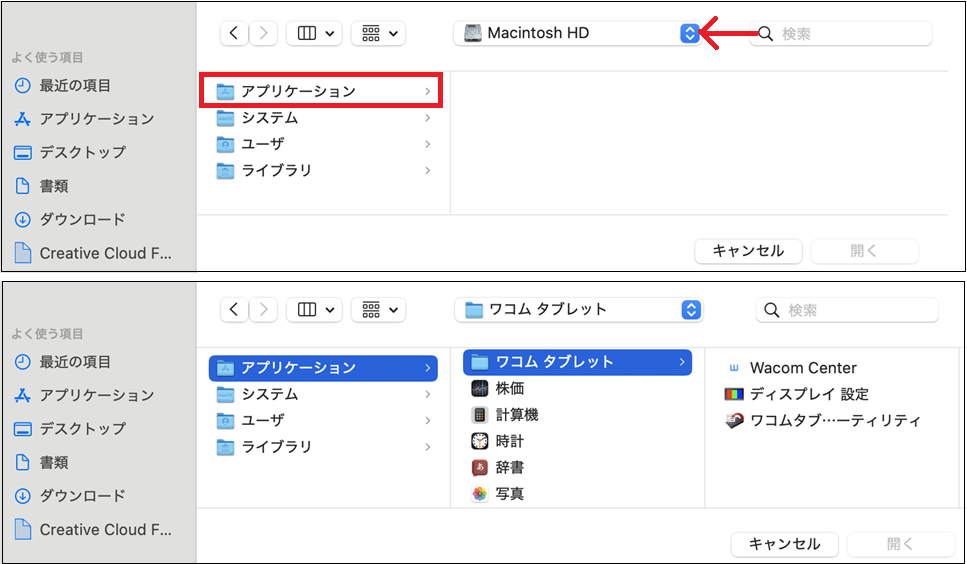Select アプリケーション in top dialog sidebar

pyautogui.click(x=84, y=119)
